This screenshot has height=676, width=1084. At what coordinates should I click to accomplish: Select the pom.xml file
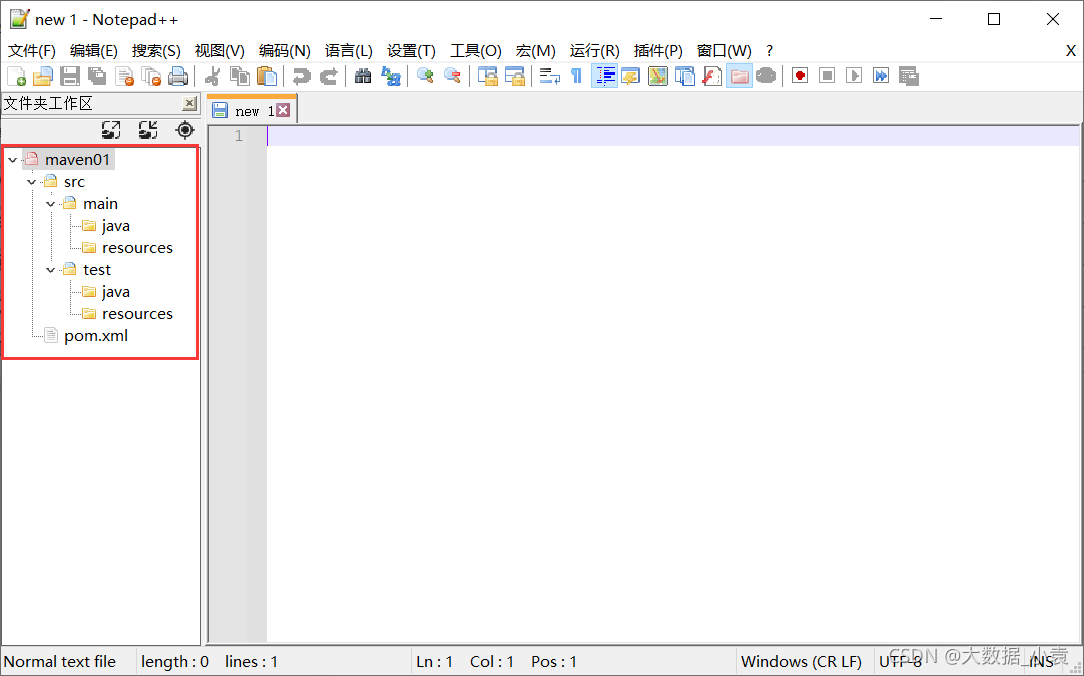point(96,336)
